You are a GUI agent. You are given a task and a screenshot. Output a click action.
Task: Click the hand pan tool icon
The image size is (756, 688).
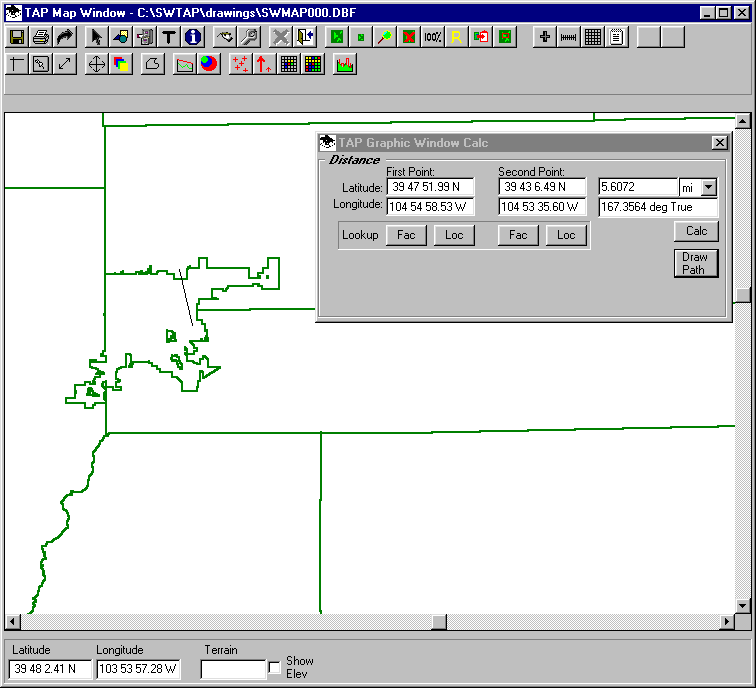click(225, 37)
